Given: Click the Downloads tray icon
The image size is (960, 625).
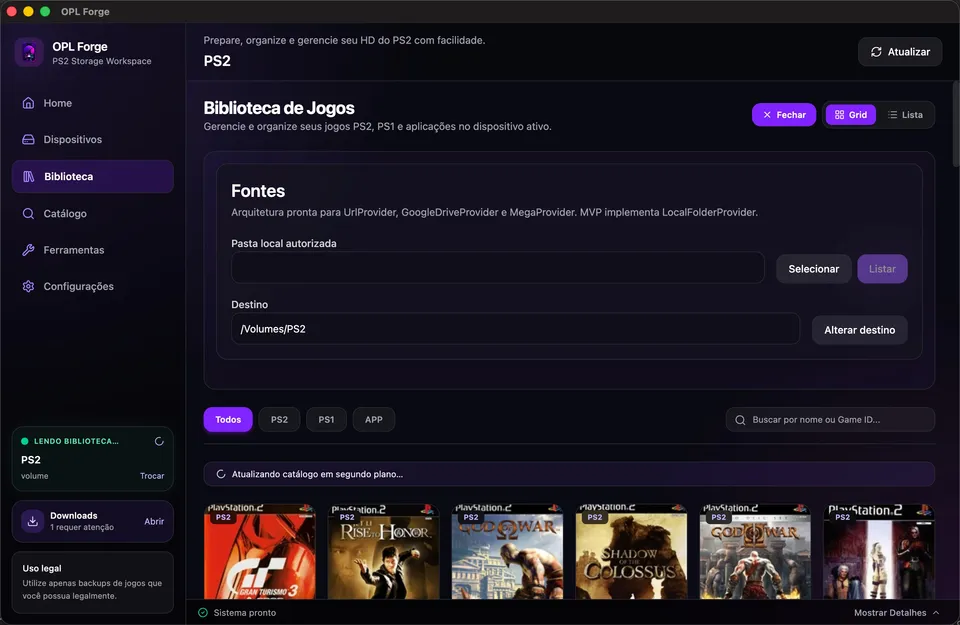Looking at the screenshot, I should coord(32,521).
